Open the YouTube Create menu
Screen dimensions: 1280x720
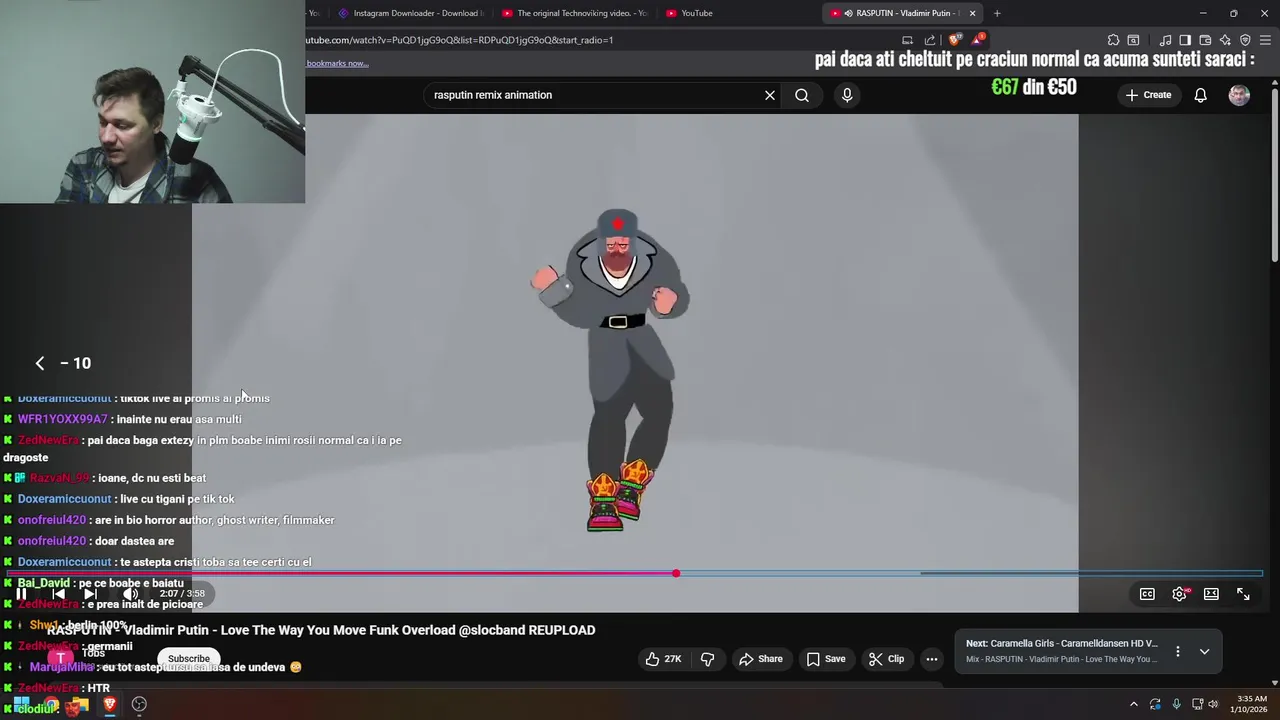(x=1148, y=95)
